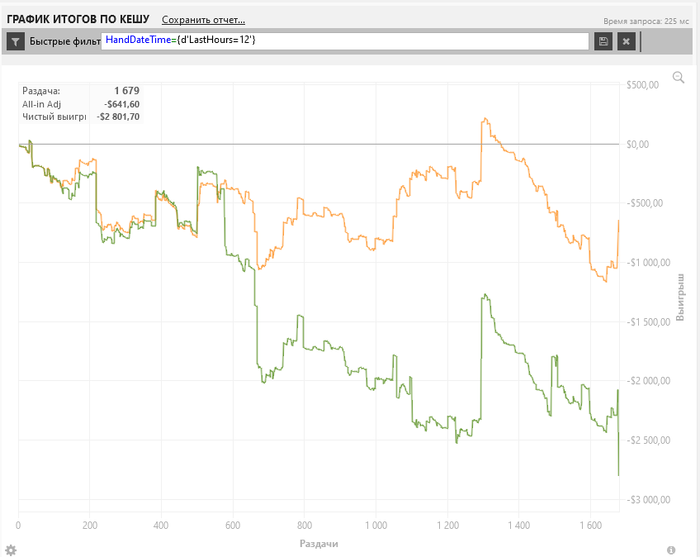Click the Раздачи axis title
The height and width of the screenshot is (557, 700).
(x=319, y=544)
